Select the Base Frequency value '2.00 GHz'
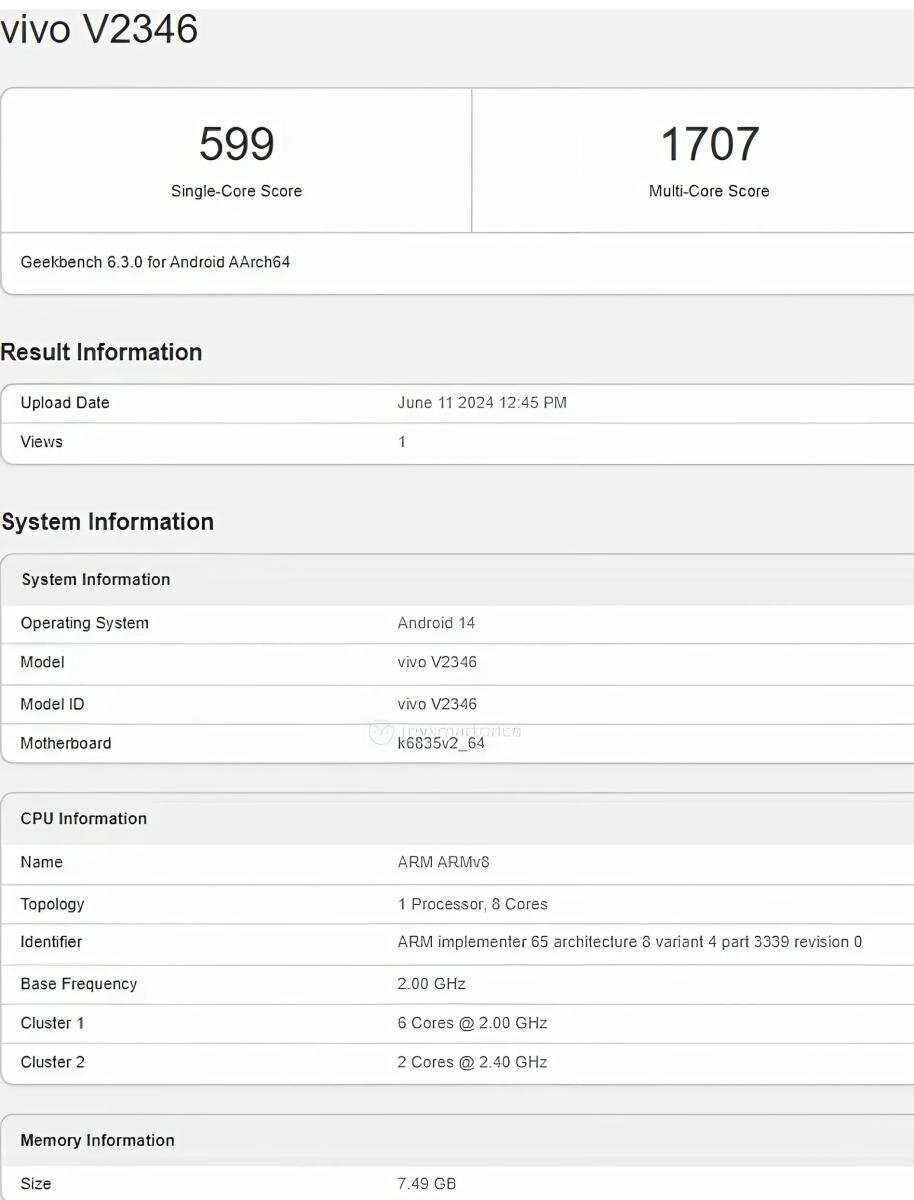The image size is (914, 1200). (432, 984)
